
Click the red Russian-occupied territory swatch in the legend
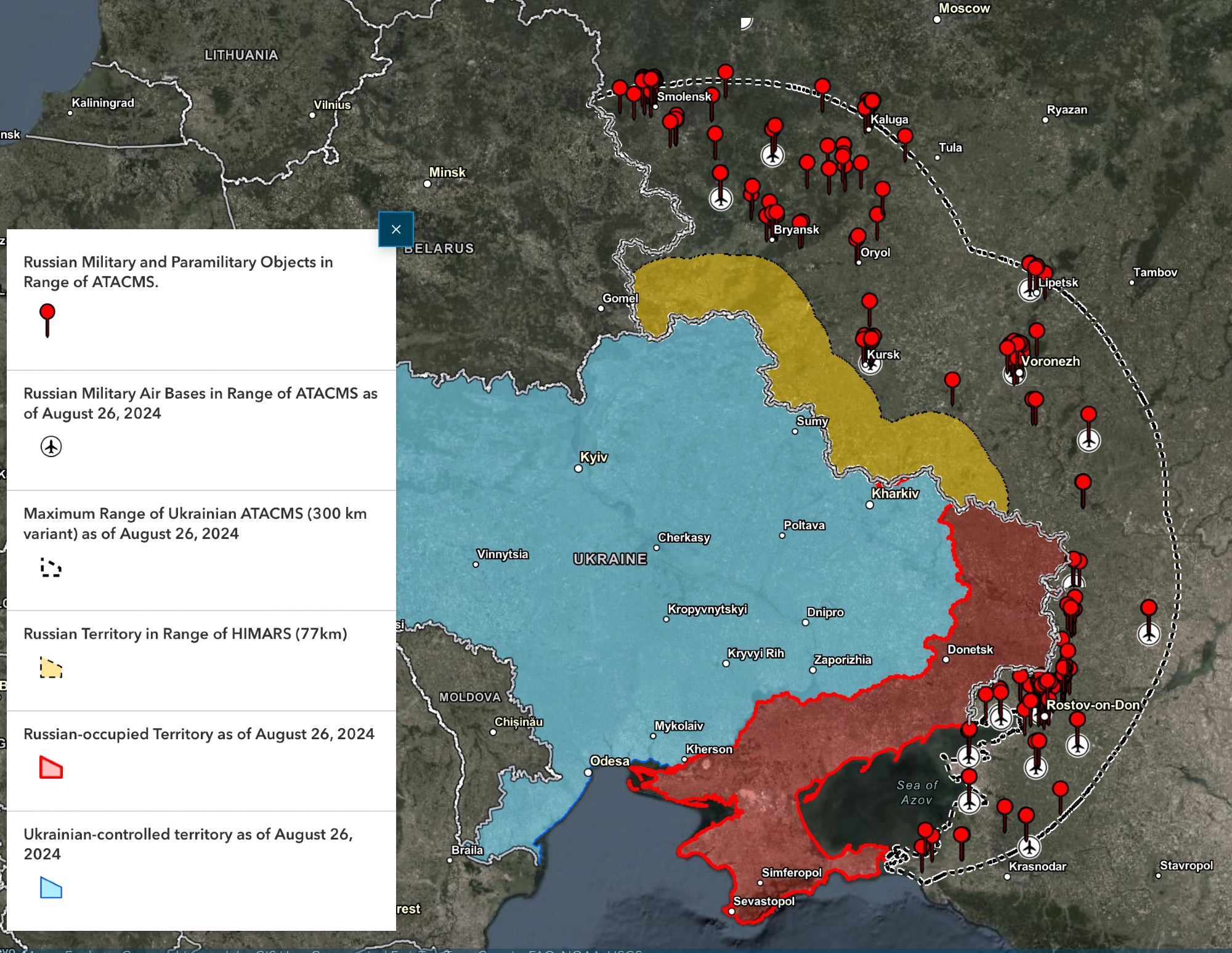point(51,768)
